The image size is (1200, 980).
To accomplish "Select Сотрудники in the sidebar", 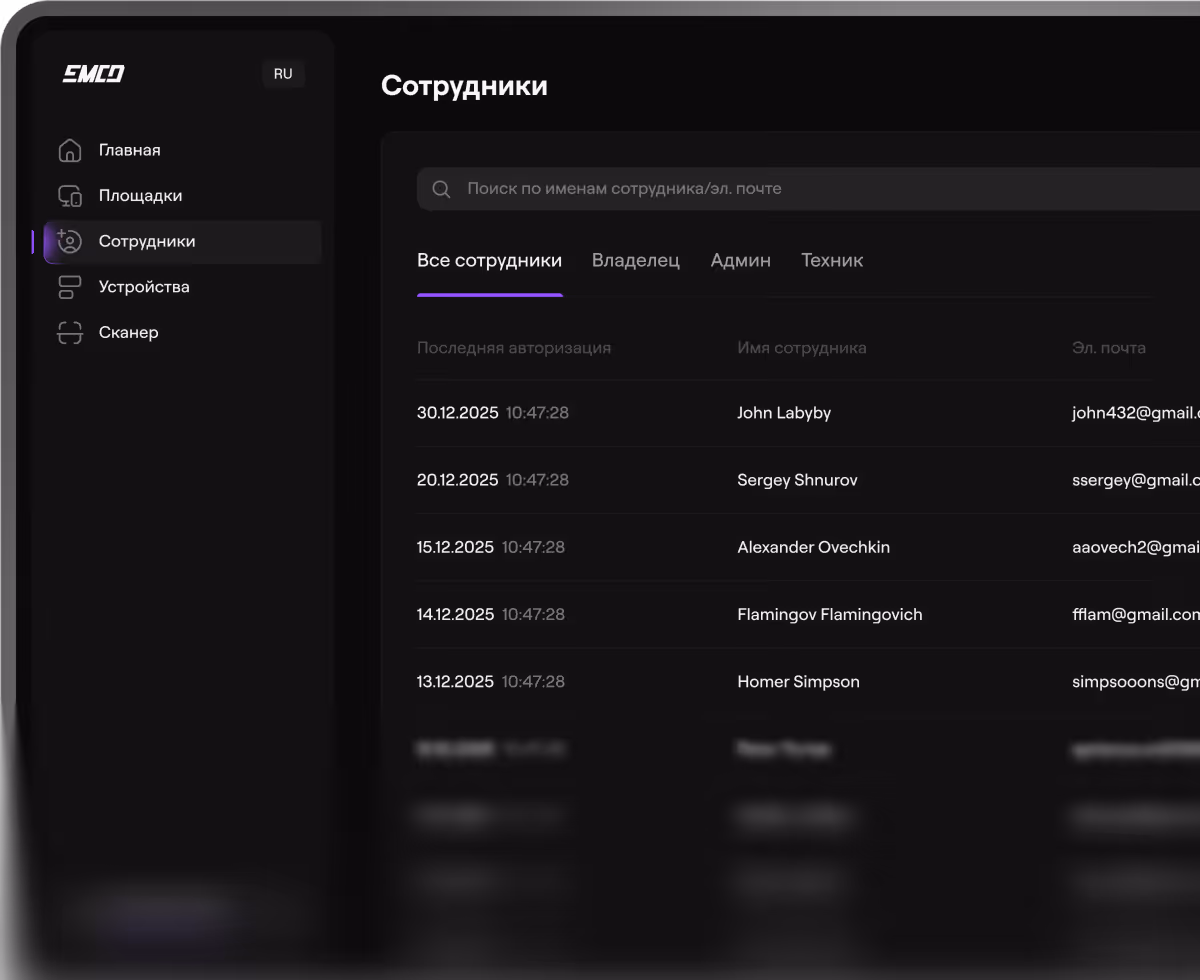I will click(x=182, y=241).
